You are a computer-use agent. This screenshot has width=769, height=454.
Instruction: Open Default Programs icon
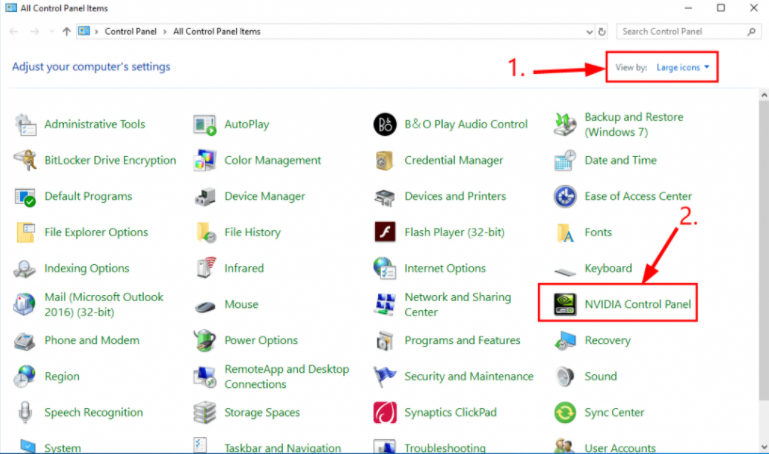pyautogui.click(x=26, y=197)
